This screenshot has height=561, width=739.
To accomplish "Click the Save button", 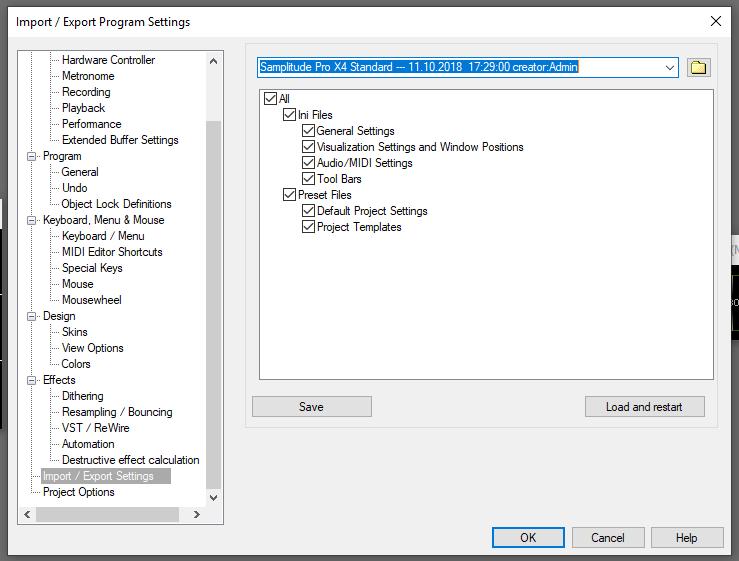I will tap(312, 406).
